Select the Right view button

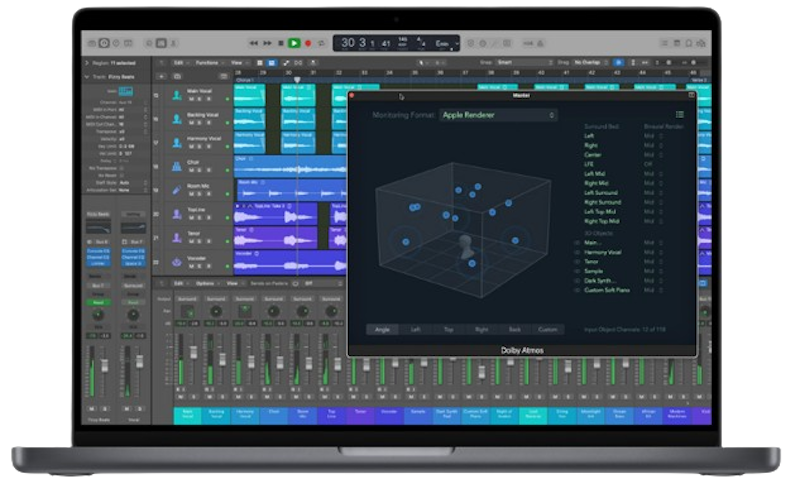pyautogui.click(x=482, y=330)
